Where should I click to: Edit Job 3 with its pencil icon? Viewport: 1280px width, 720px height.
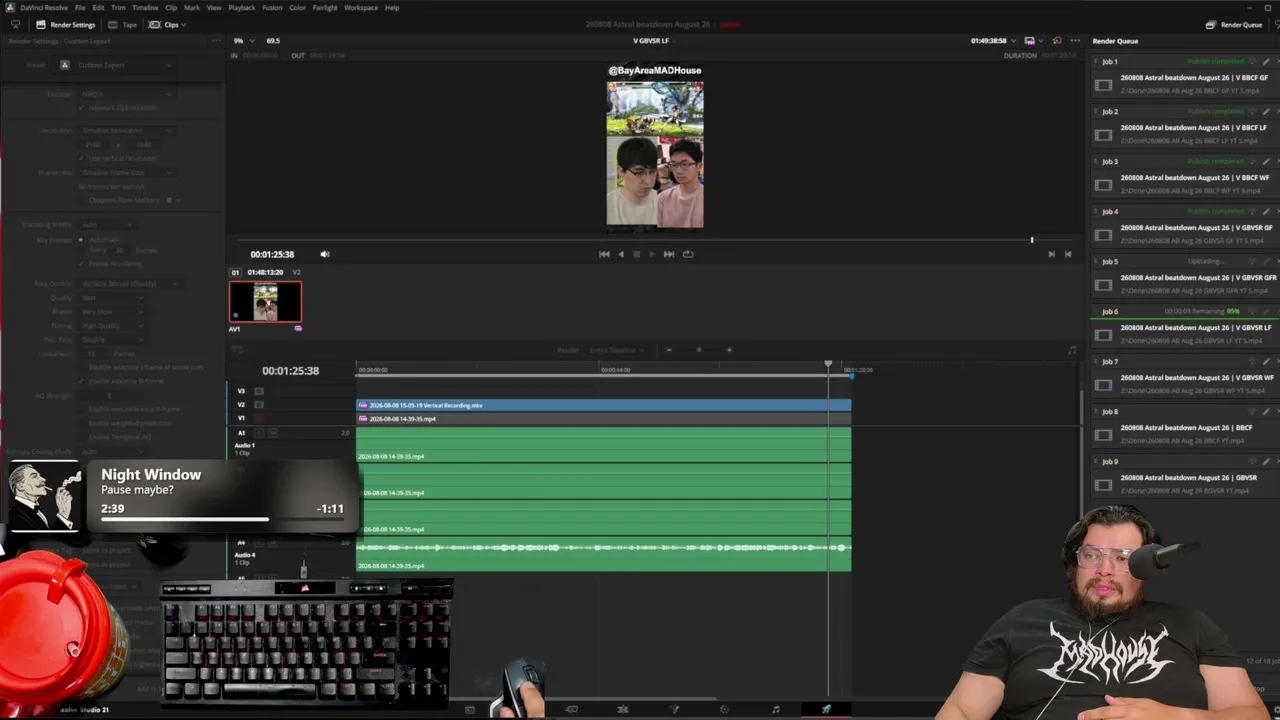click(1266, 162)
